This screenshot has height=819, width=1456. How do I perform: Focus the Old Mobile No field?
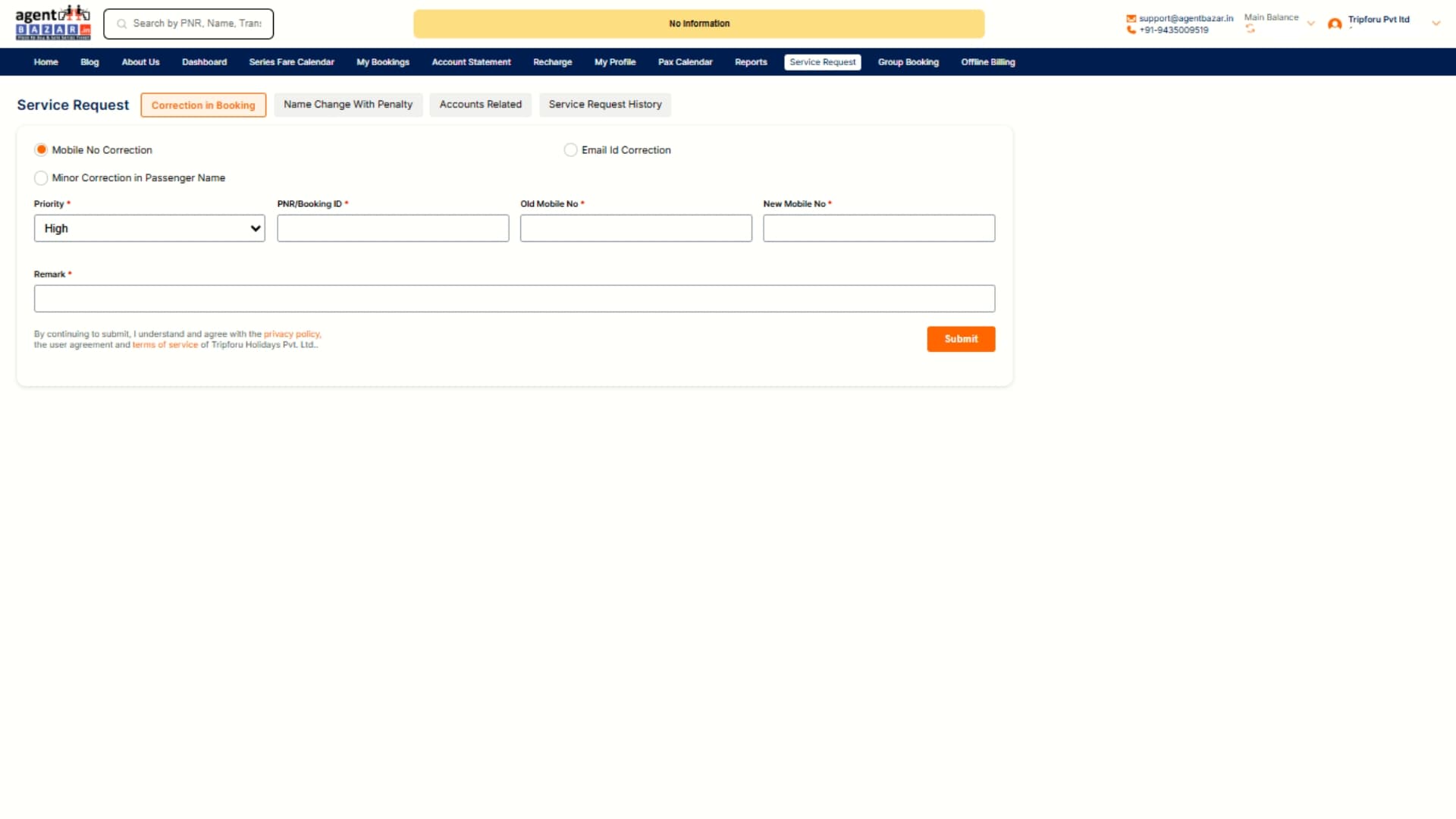[636, 228]
